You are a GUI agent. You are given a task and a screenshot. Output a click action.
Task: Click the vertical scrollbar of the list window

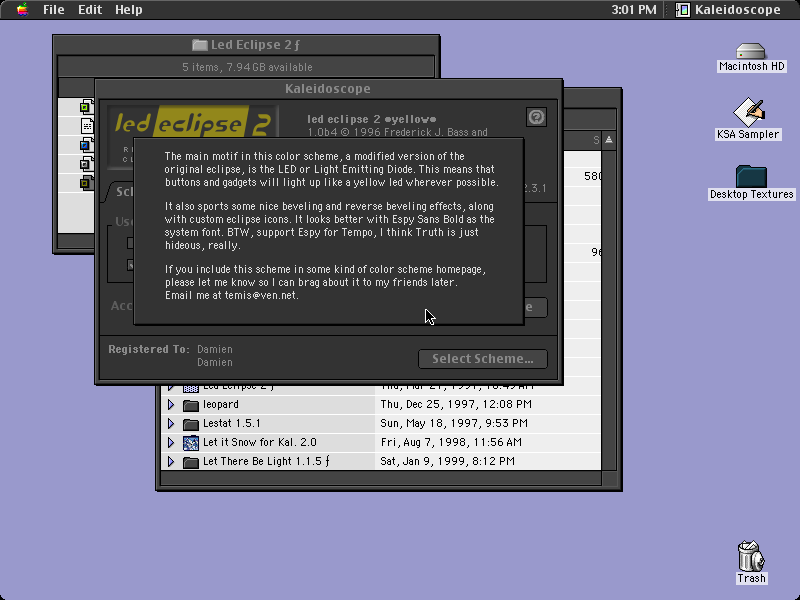609,310
